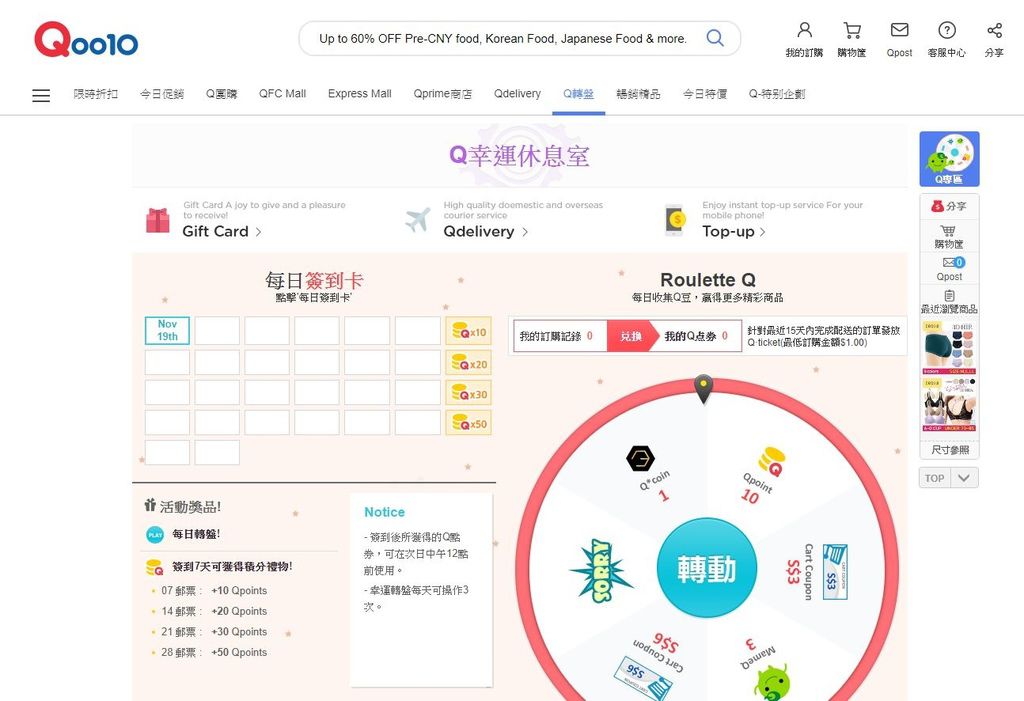Open the 購物筐 cart icon in the header
The height and width of the screenshot is (701, 1024).
coord(852,30)
